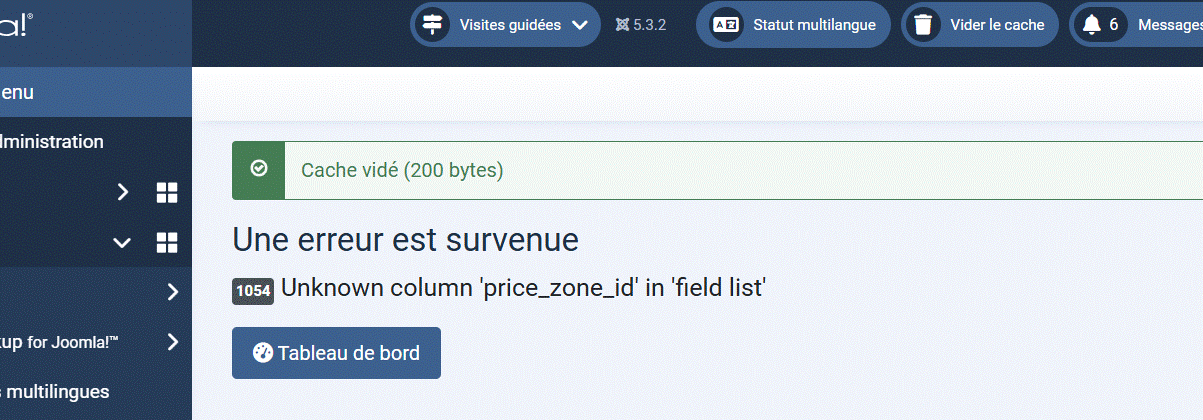Go to Tableau de bord
This screenshot has width=1203, height=420.
(x=336, y=353)
